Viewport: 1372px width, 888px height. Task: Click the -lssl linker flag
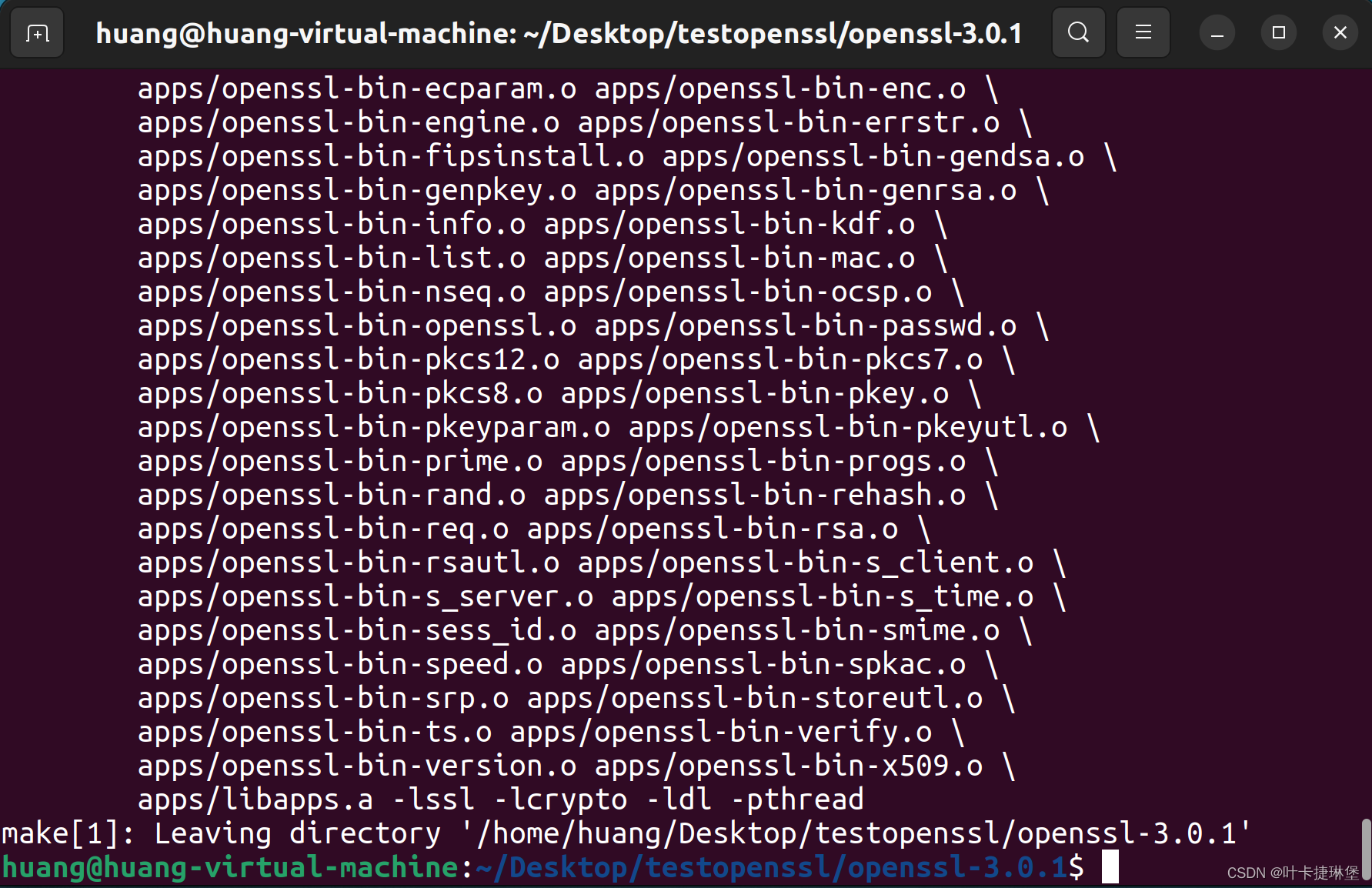(433, 800)
